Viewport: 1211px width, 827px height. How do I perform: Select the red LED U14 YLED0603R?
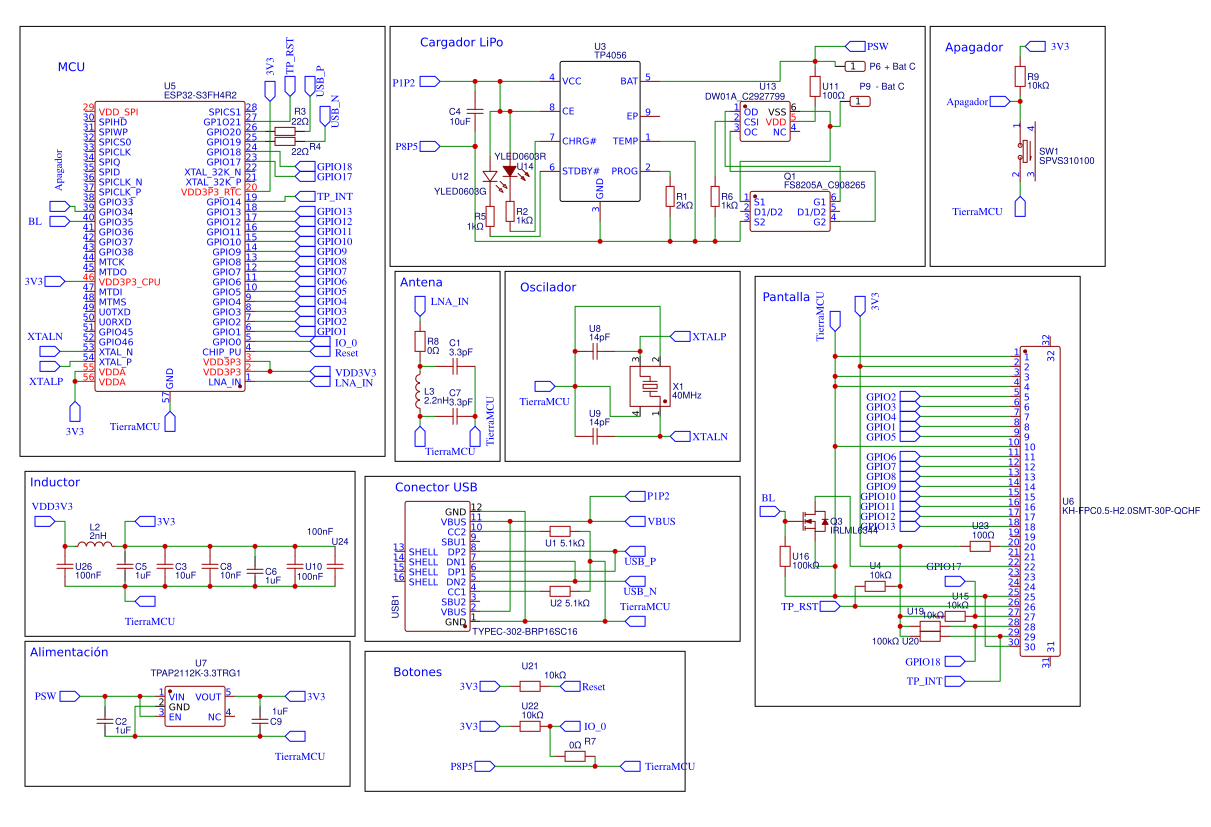pos(510,171)
